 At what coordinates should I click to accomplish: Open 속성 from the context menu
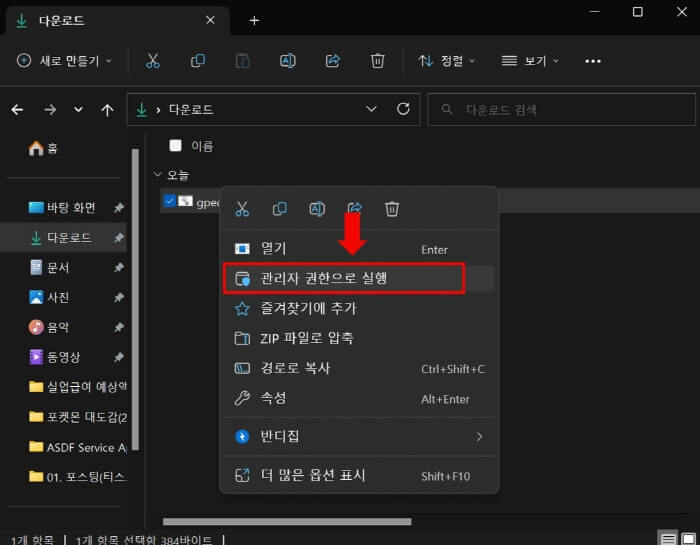pos(360,398)
